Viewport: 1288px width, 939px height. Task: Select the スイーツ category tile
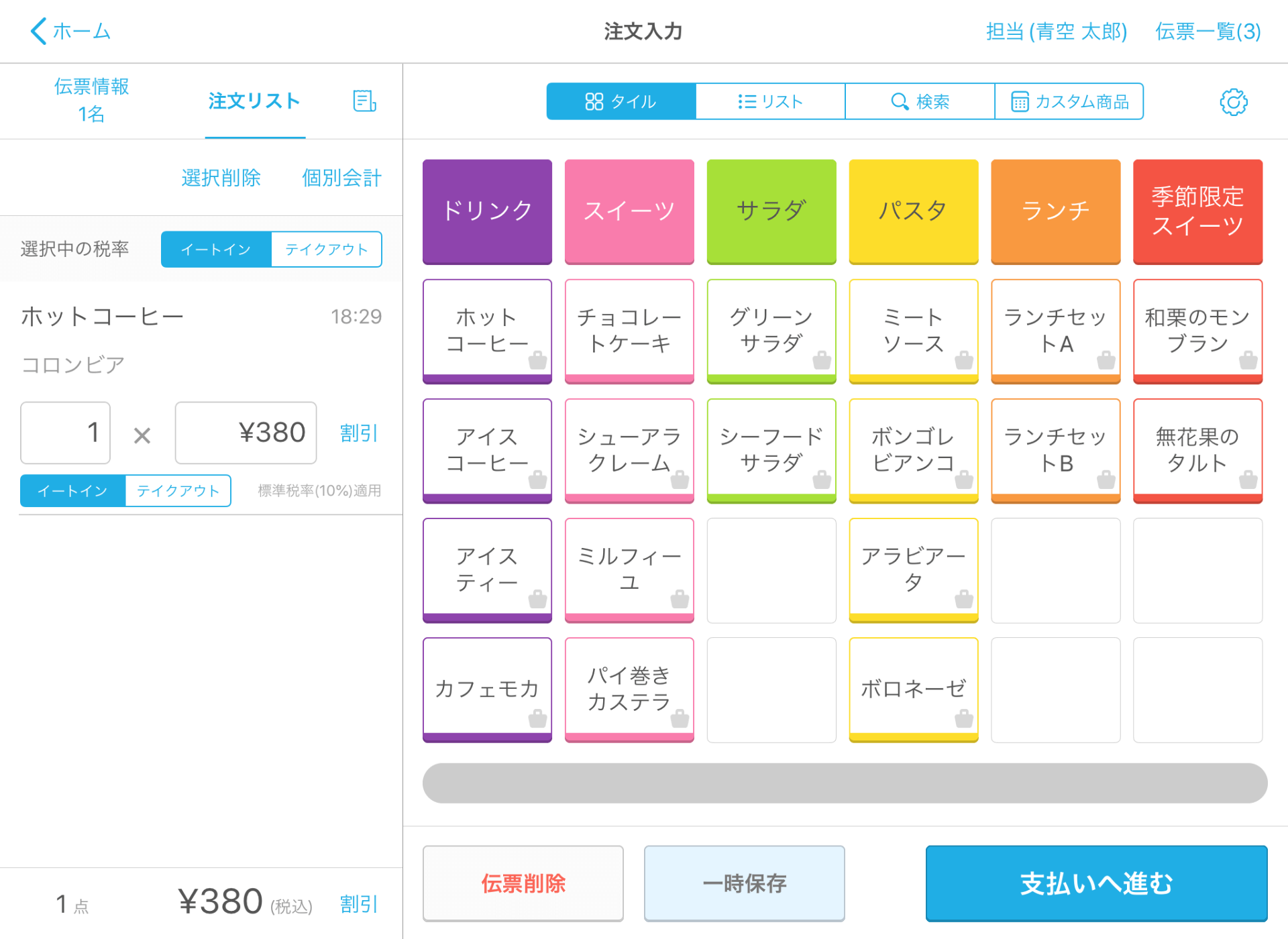click(x=629, y=211)
